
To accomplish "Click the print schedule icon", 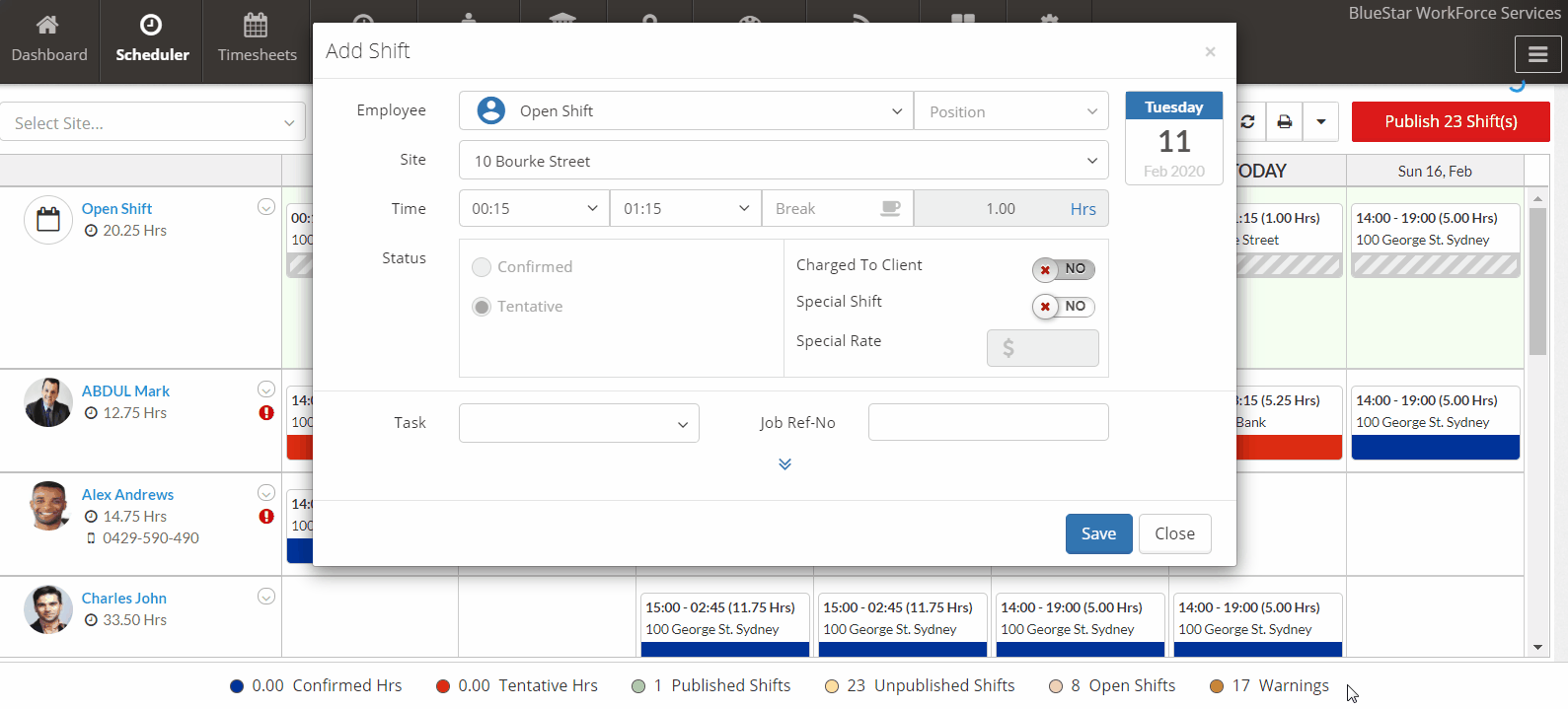I will pos(1284,121).
